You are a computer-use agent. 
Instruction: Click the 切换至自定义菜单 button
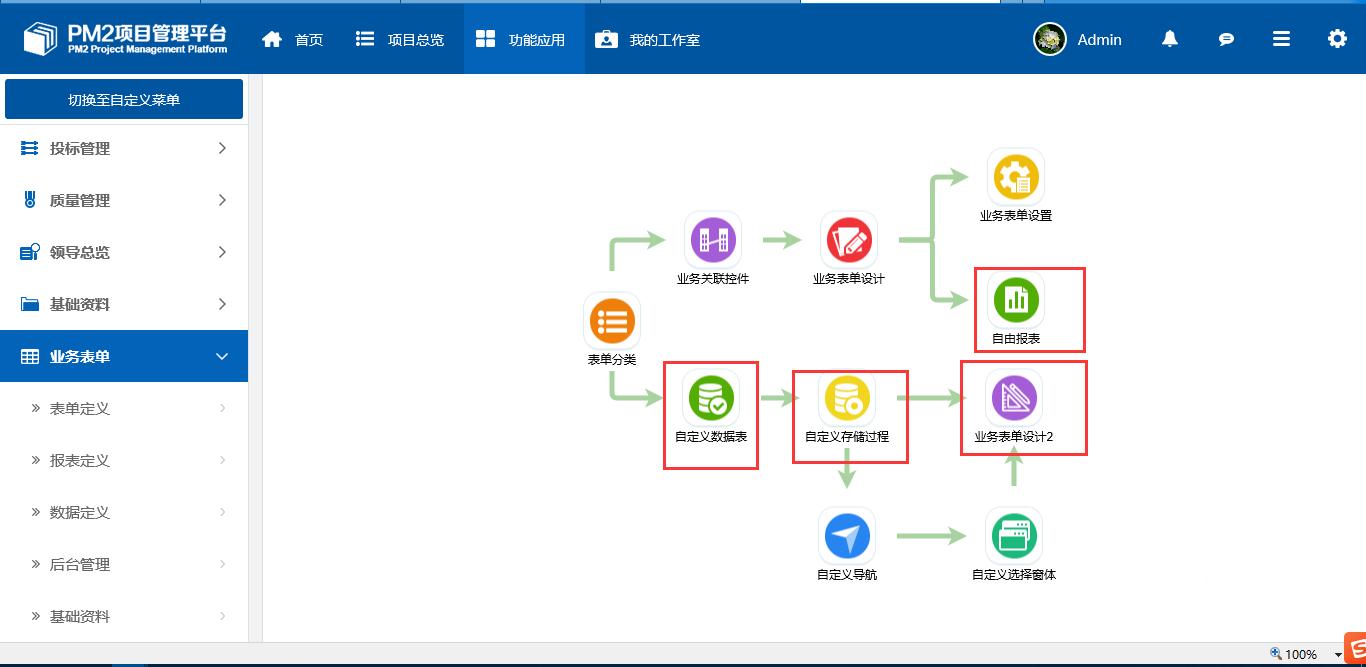[124, 99]
